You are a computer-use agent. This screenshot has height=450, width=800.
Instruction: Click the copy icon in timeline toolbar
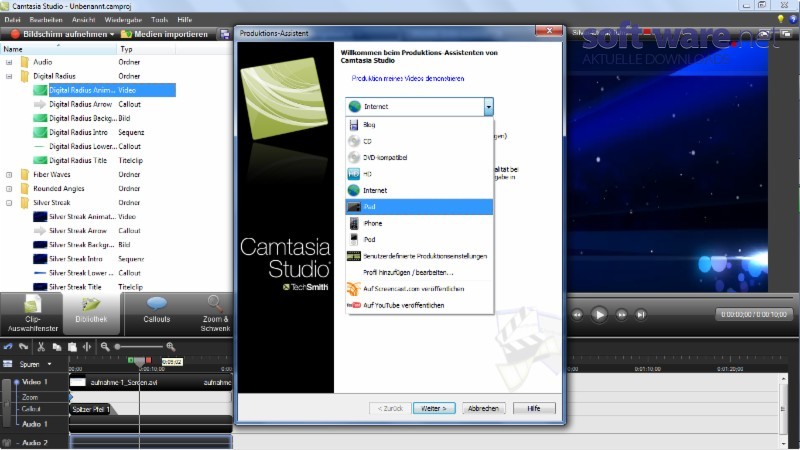click(57, 347)
